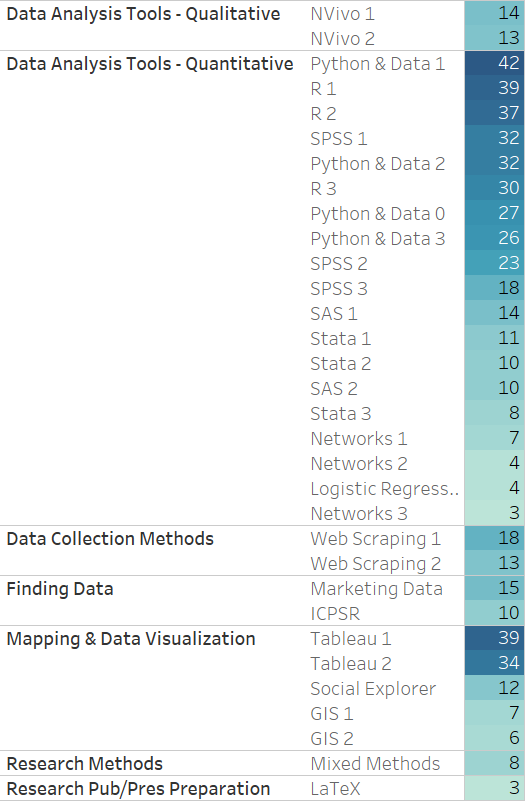
Task: Select the Networks 1 cell showing 7
Action: pos(495,439)
